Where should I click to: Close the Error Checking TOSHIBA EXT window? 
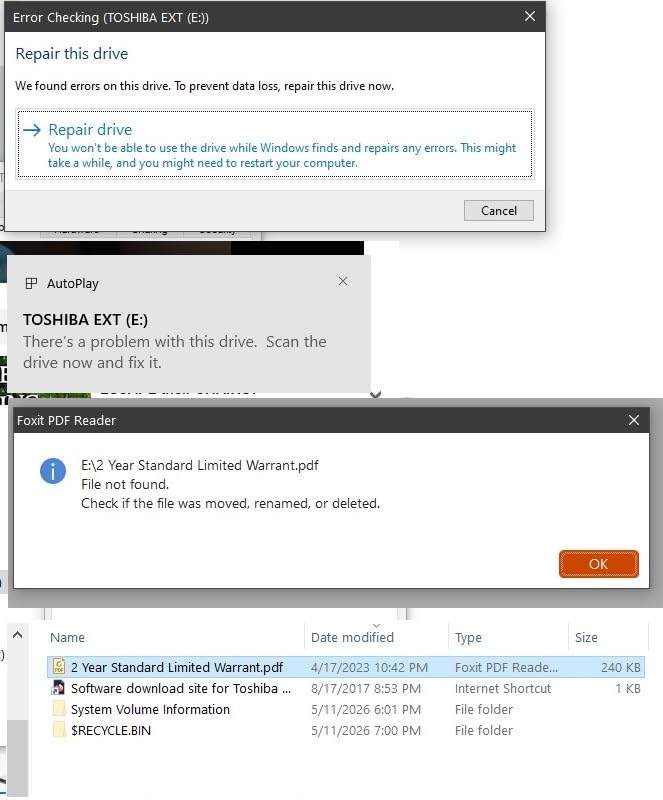(x=530, y=16)
